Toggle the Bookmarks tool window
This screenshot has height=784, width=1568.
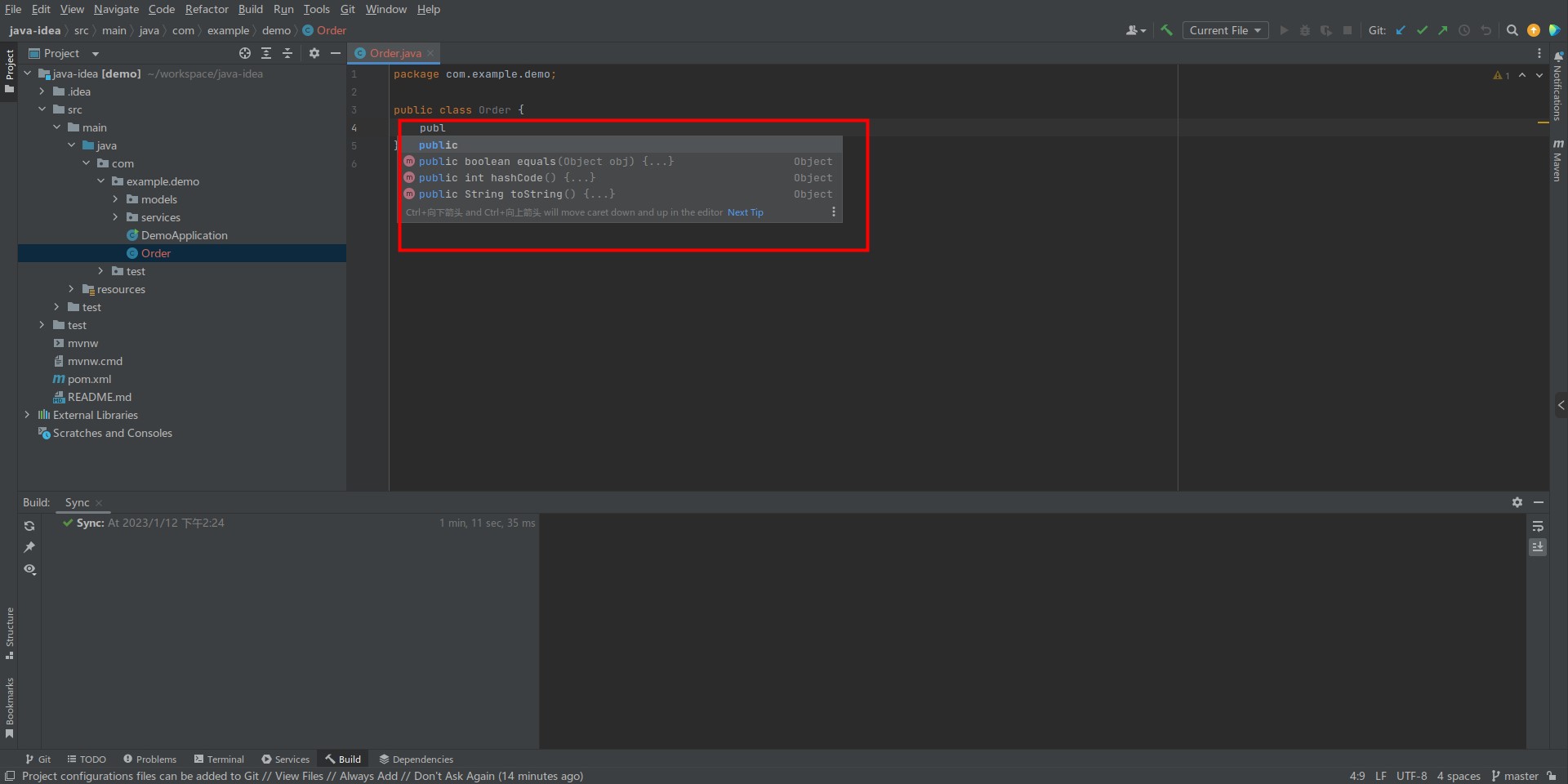pos(9,707)
